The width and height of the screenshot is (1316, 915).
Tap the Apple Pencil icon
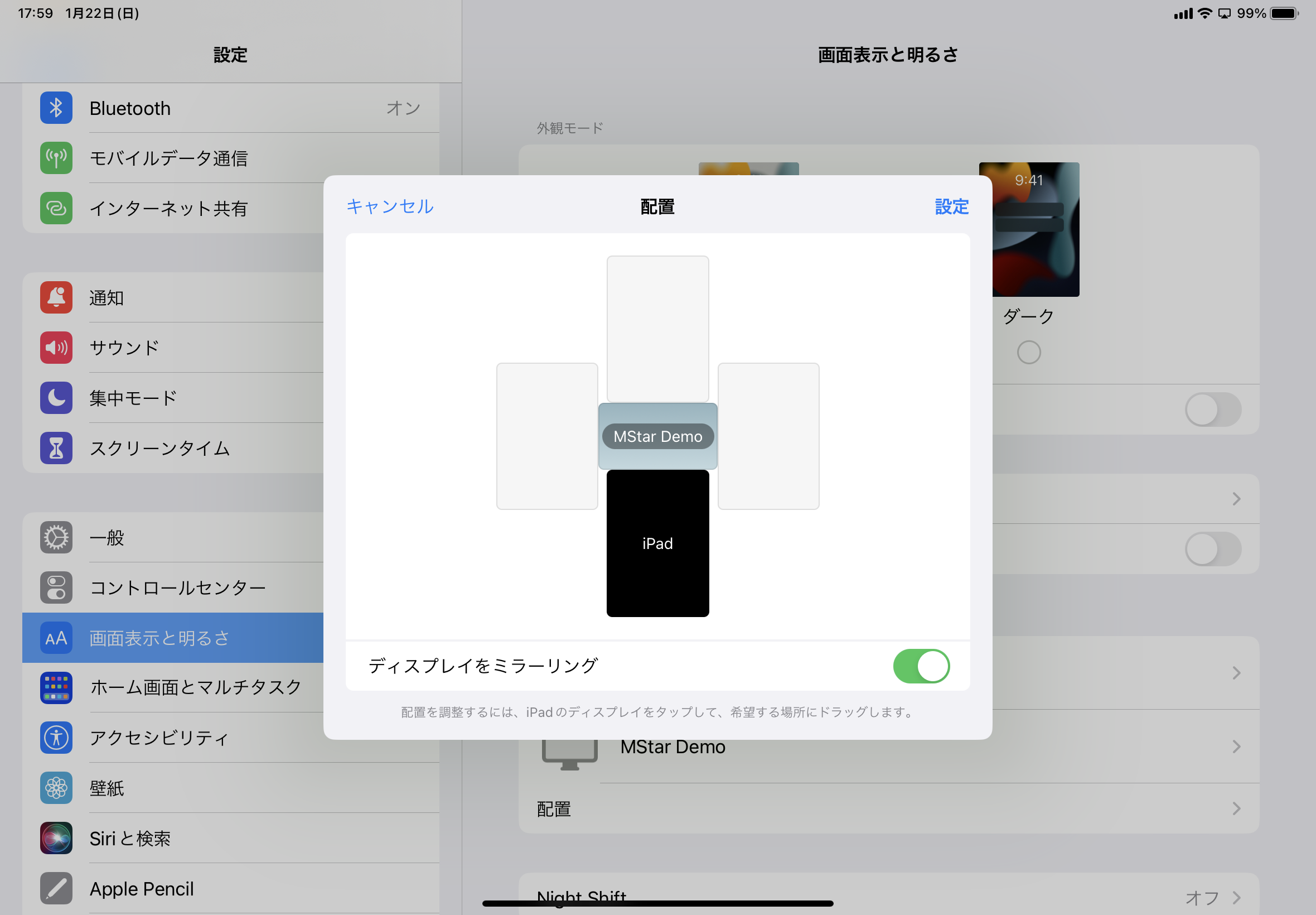tap(56, 888)
